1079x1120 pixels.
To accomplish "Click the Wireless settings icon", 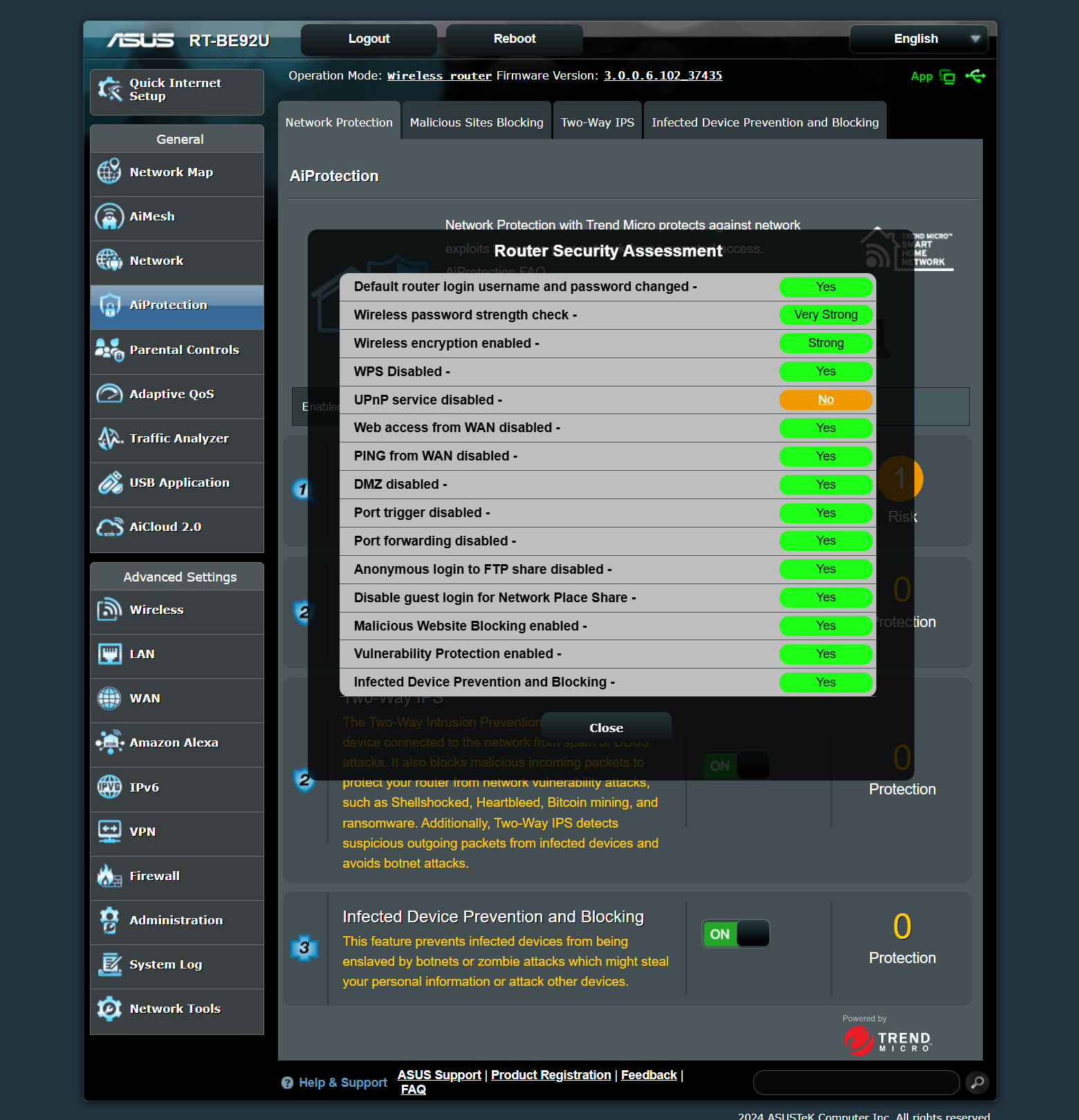I will pos(109,610).
